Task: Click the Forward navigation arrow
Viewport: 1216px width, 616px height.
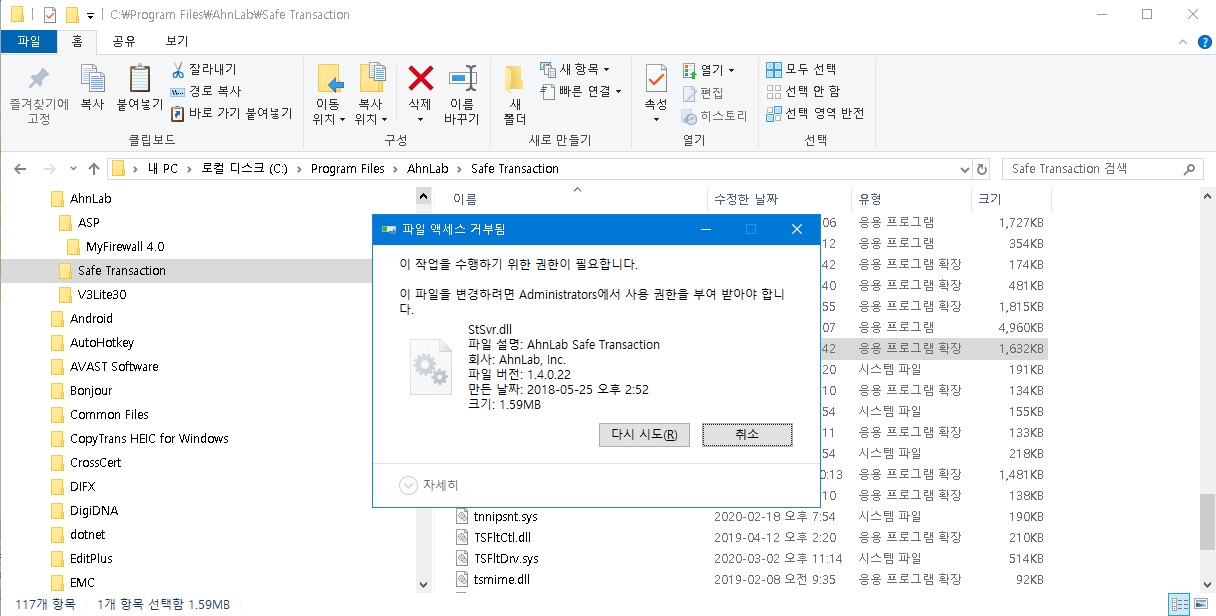Action: [x=50, y=168]
